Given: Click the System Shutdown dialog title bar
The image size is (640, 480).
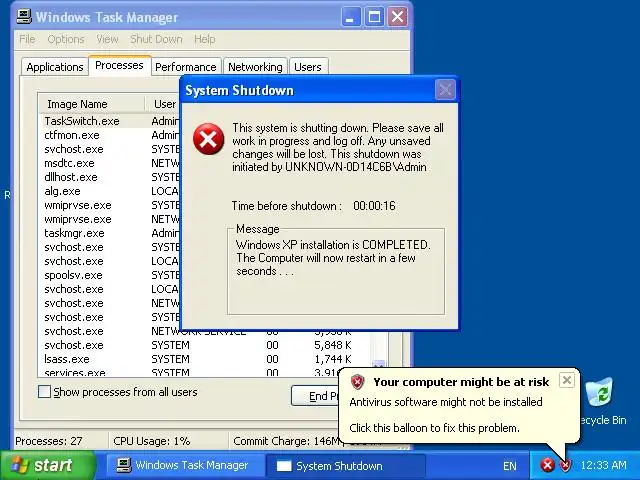Looking at the screenshot, I should click(308, 90).
